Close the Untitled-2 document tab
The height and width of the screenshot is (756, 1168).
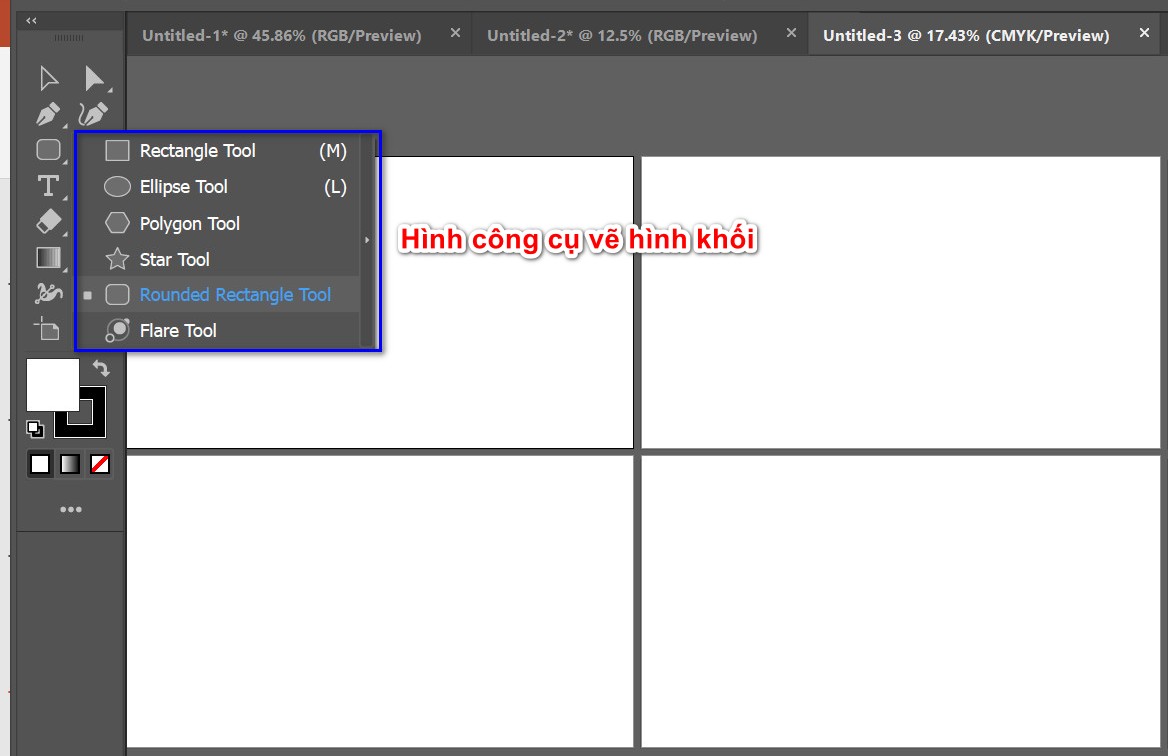point(791,33)
